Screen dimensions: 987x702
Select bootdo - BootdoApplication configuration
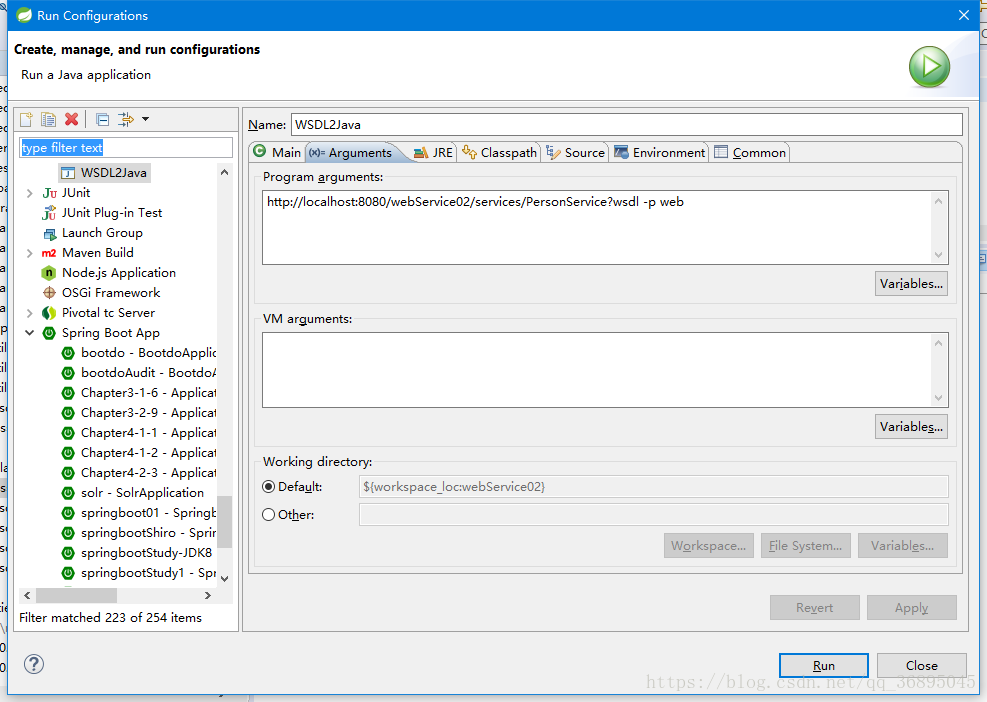(139, 353)
